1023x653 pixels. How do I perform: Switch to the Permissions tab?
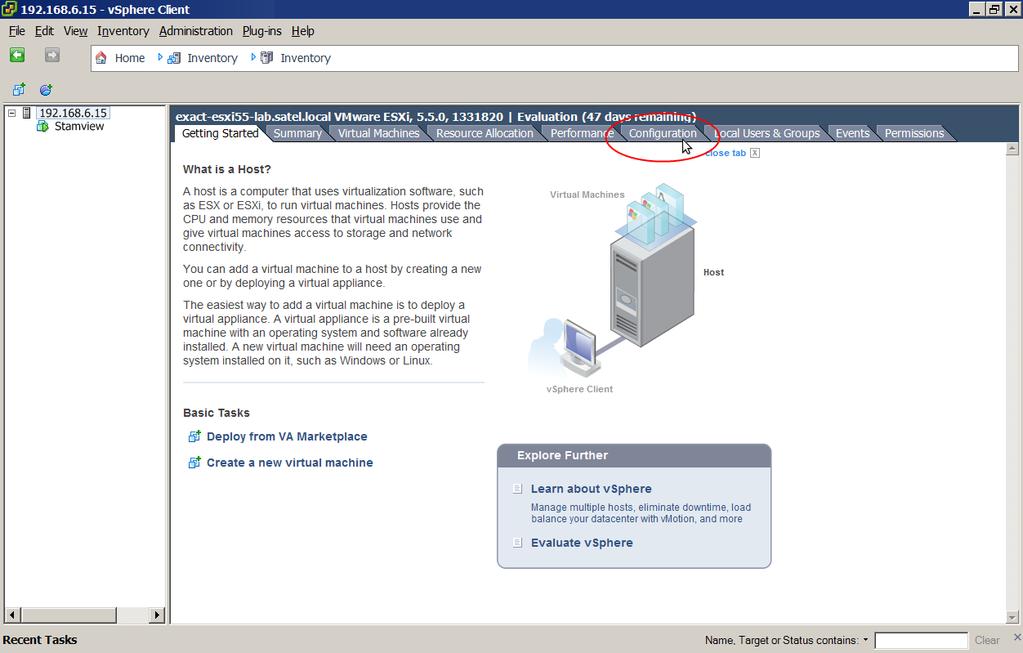tap(914, 133)
